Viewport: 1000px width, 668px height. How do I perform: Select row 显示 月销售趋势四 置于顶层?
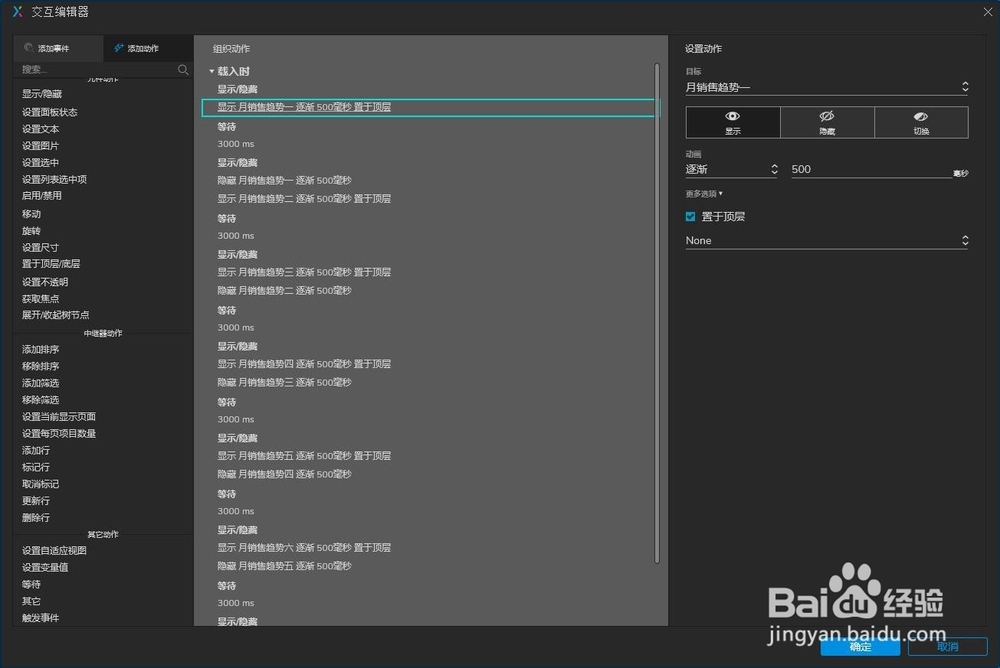(x=304, y=364)
